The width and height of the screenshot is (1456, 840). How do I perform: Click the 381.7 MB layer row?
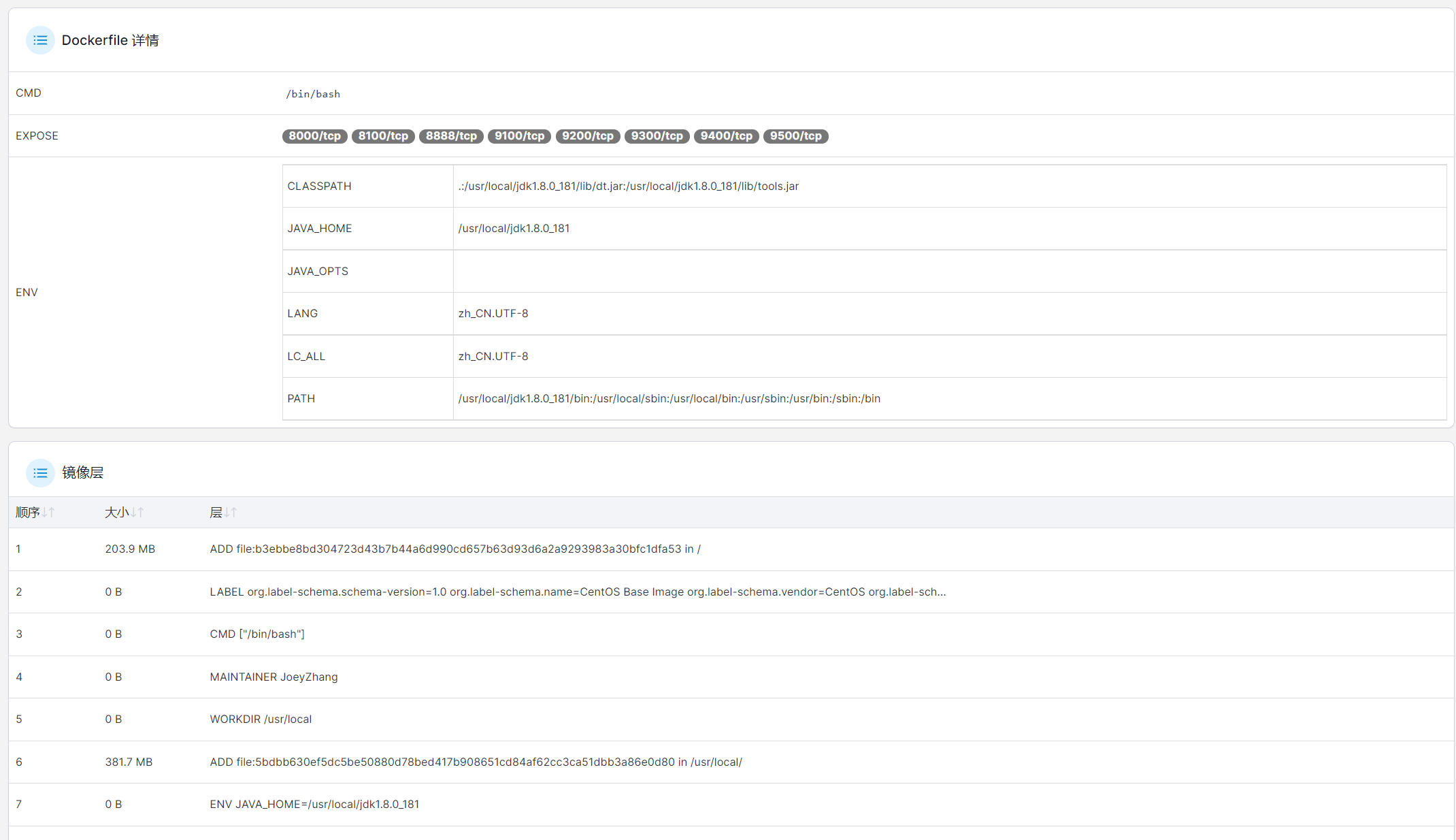(129, 762)
